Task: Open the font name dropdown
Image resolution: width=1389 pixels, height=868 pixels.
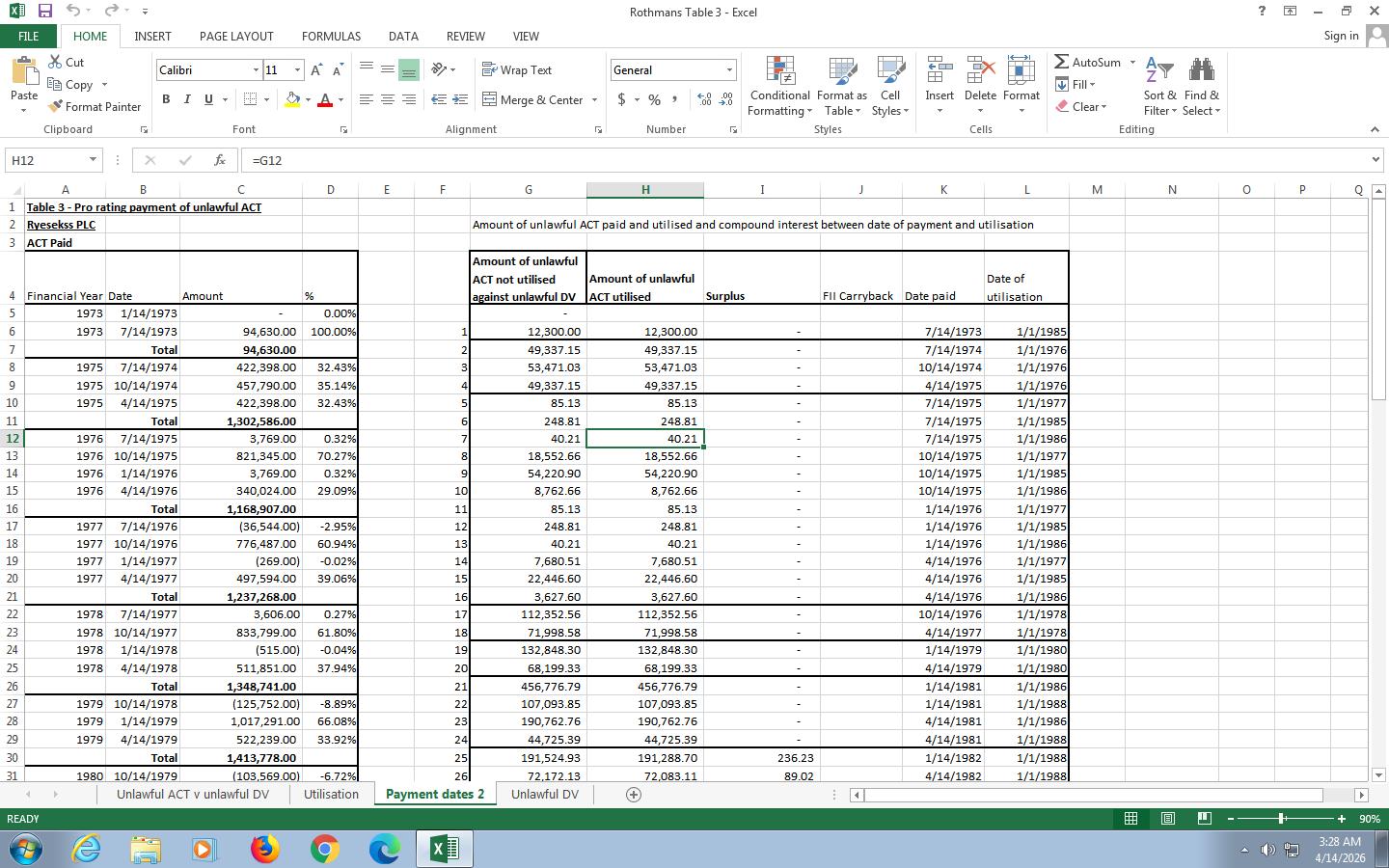Action: [256, 70]
